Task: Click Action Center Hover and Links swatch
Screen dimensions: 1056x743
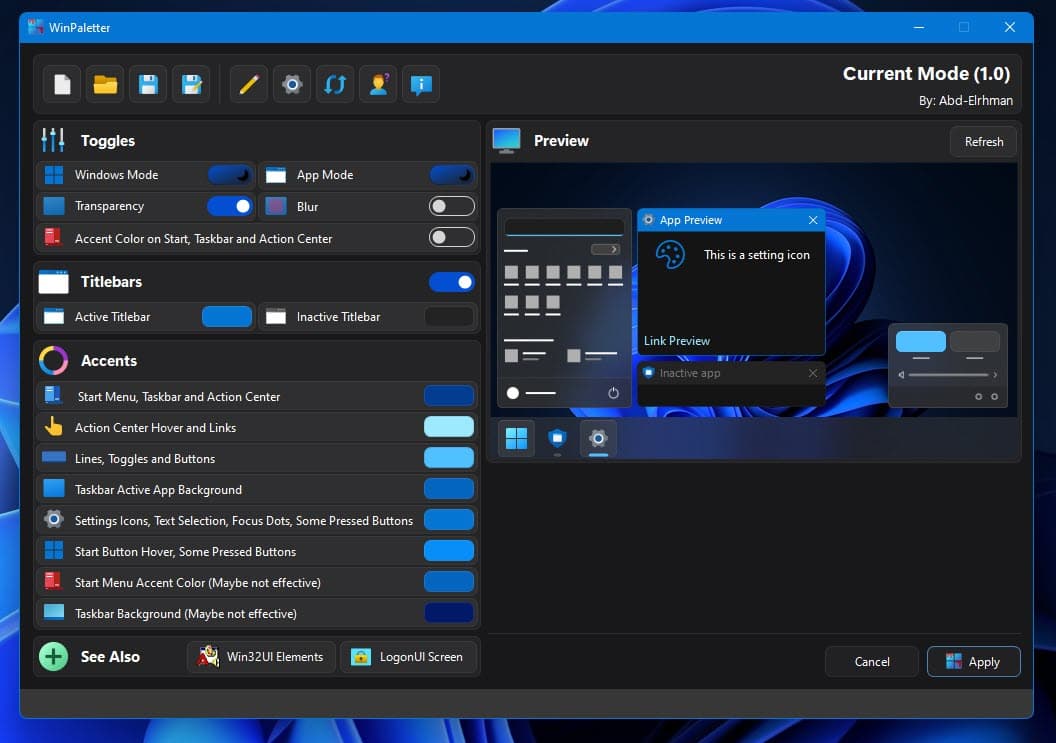Action: (x=448, y=428)
